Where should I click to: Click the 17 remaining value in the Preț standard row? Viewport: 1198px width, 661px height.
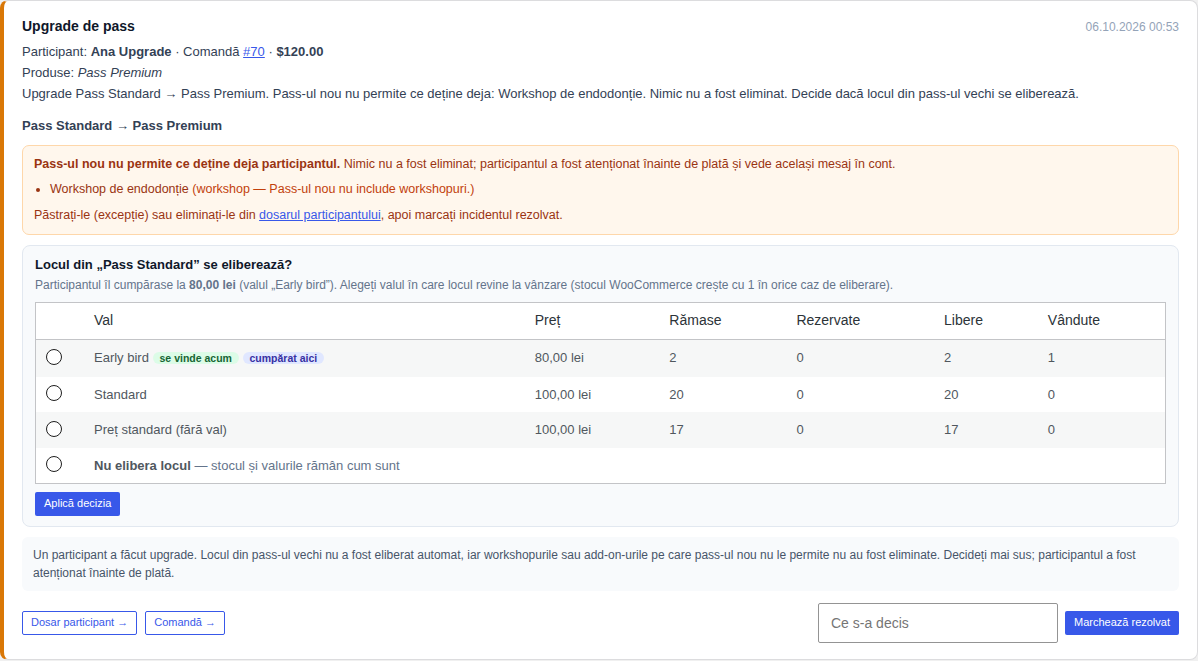coord(676,429)
